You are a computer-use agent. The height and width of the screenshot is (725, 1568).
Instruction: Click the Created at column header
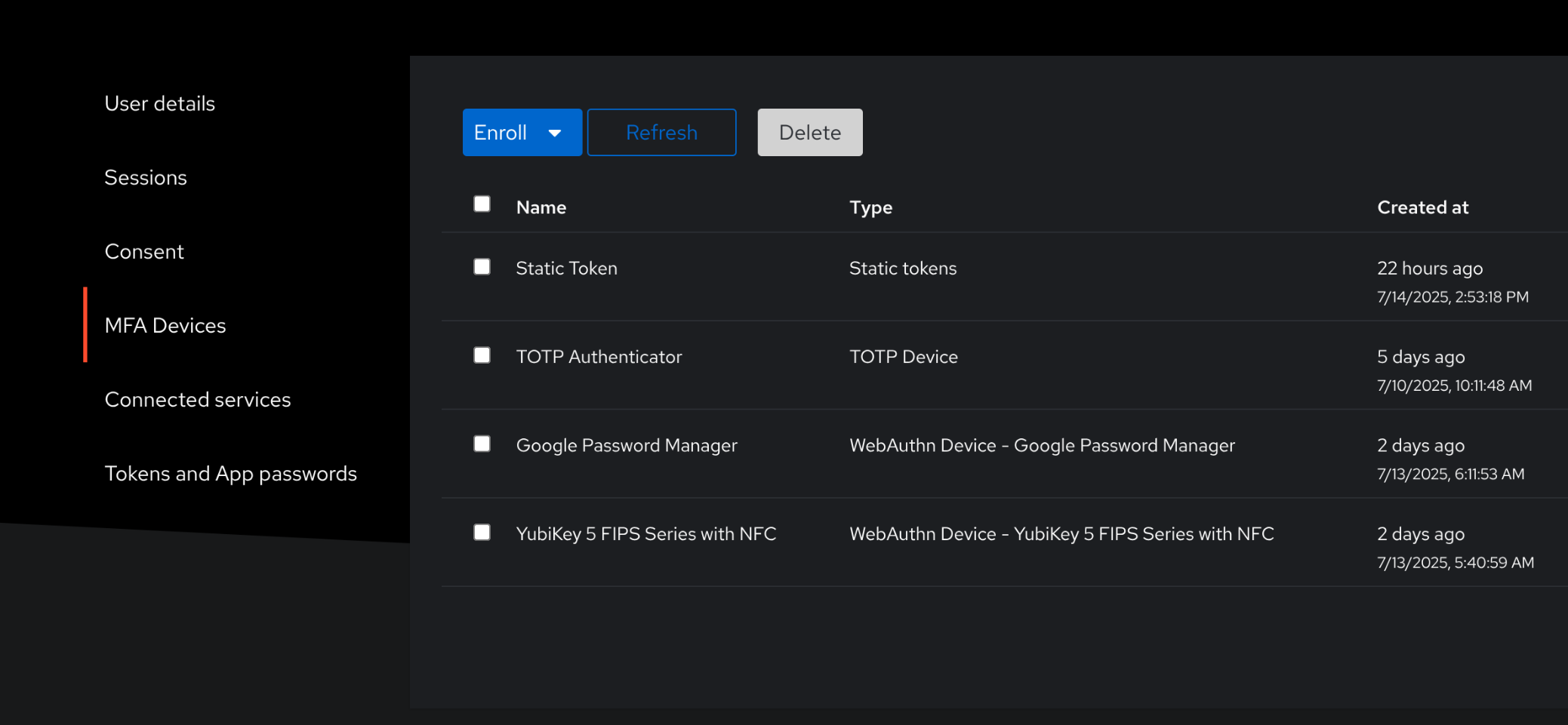coord(1422,207)
